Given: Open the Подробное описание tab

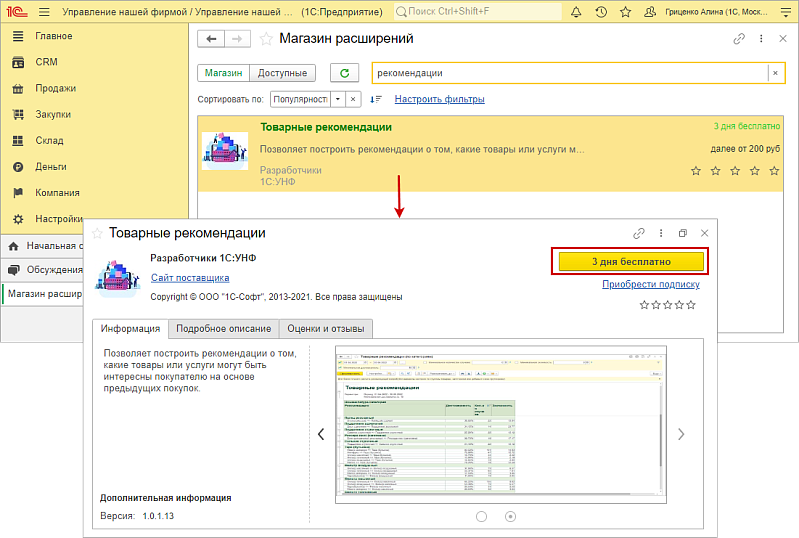Looking at the screenshot, I should point(223,328).
